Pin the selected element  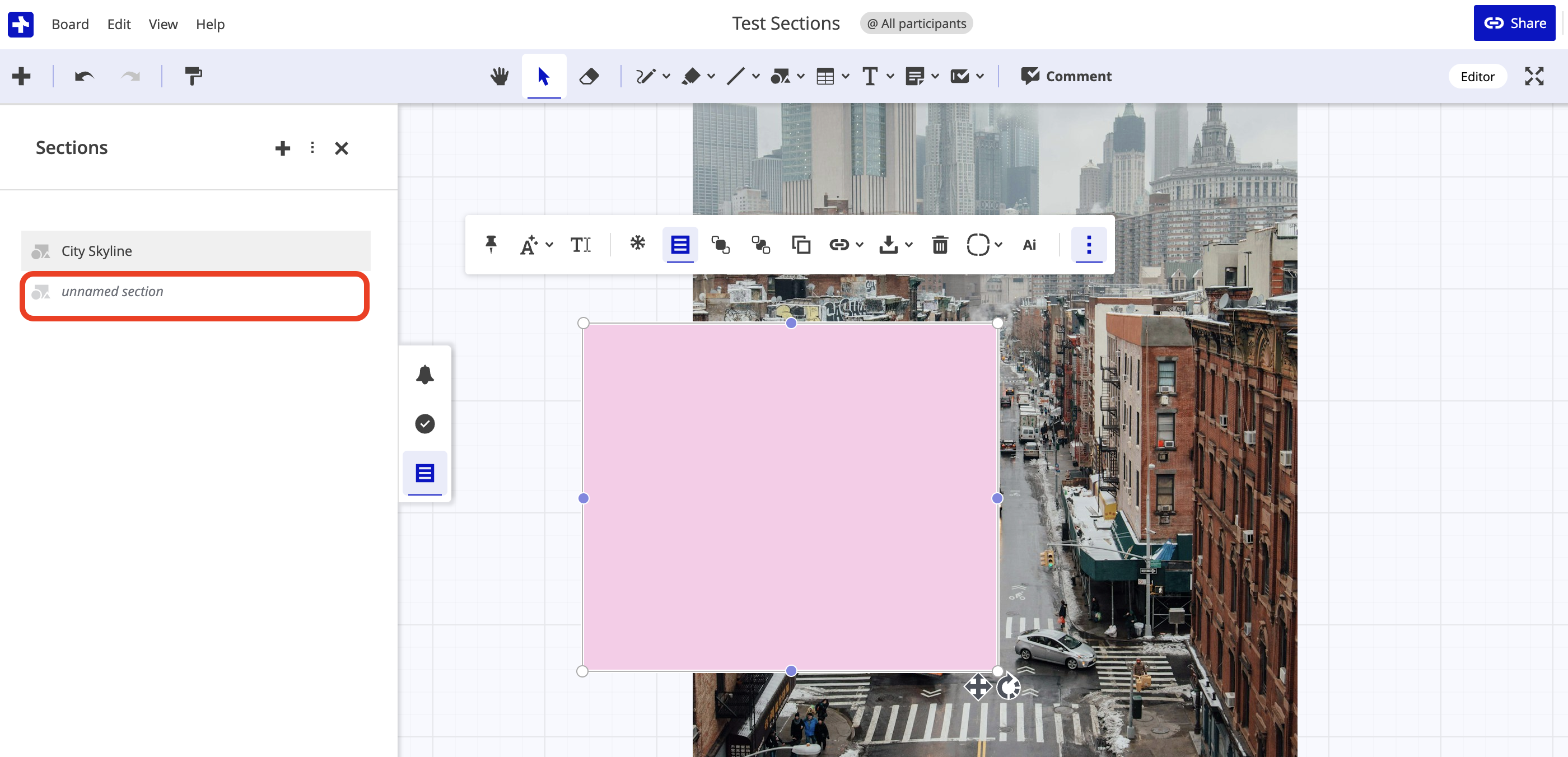click(491, 245)
